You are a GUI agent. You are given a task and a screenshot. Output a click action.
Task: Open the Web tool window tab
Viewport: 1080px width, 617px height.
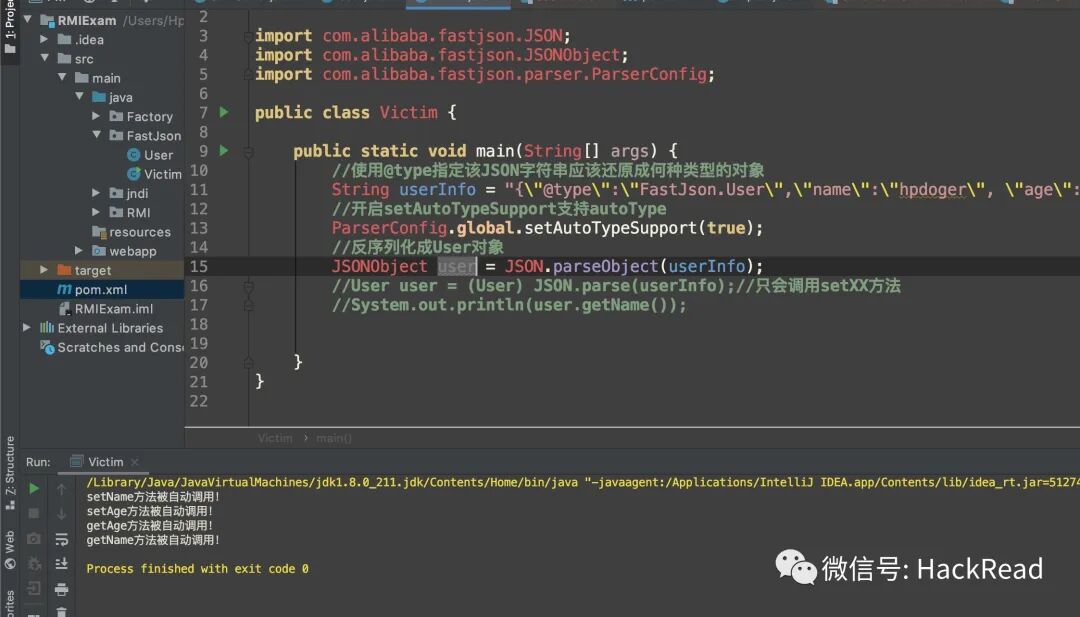click(10, 550)
